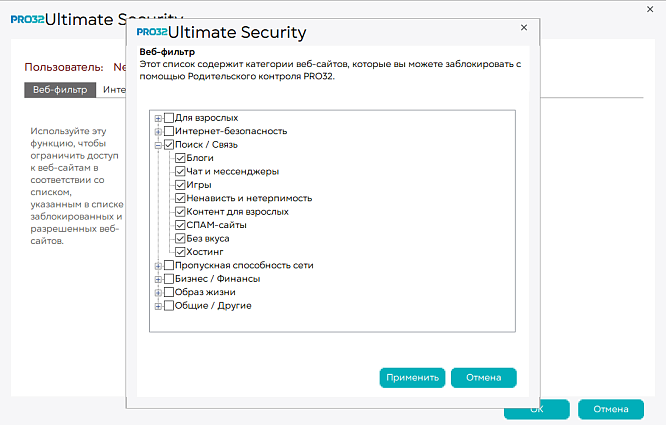Uncheck Ненависть и нетерпимость checkbox

[180, 198]
